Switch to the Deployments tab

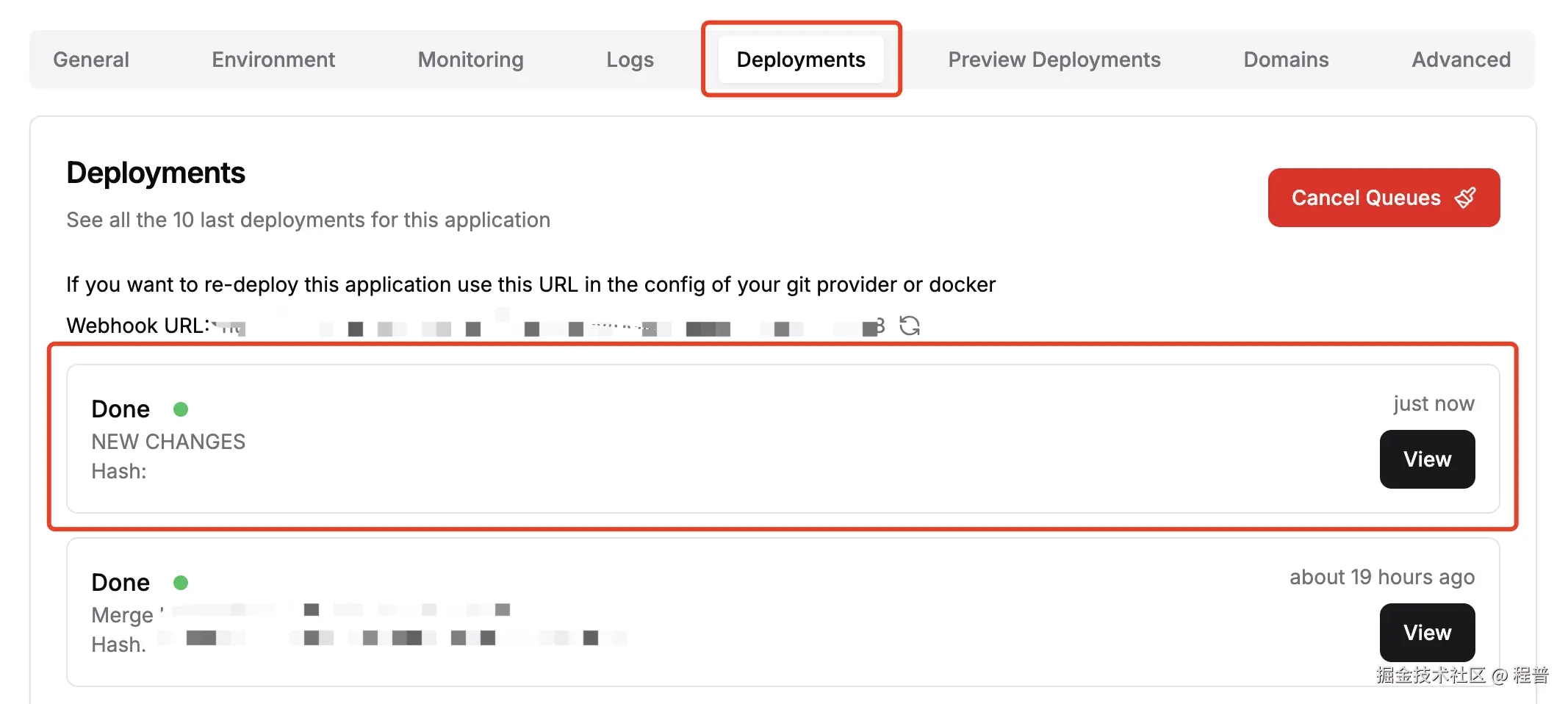click(801, 60)
